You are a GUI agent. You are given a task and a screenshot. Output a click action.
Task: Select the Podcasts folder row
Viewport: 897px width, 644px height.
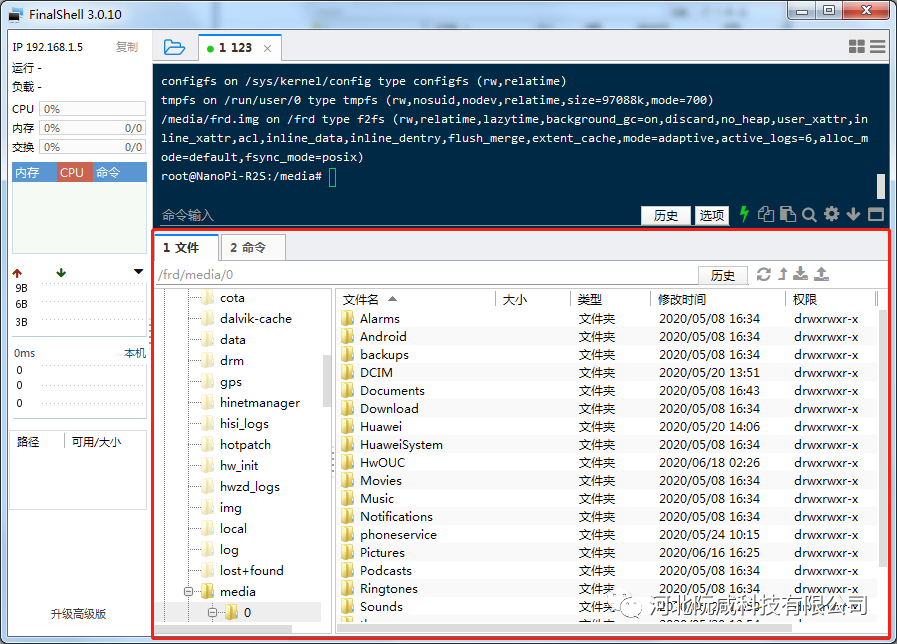[606, 571]
